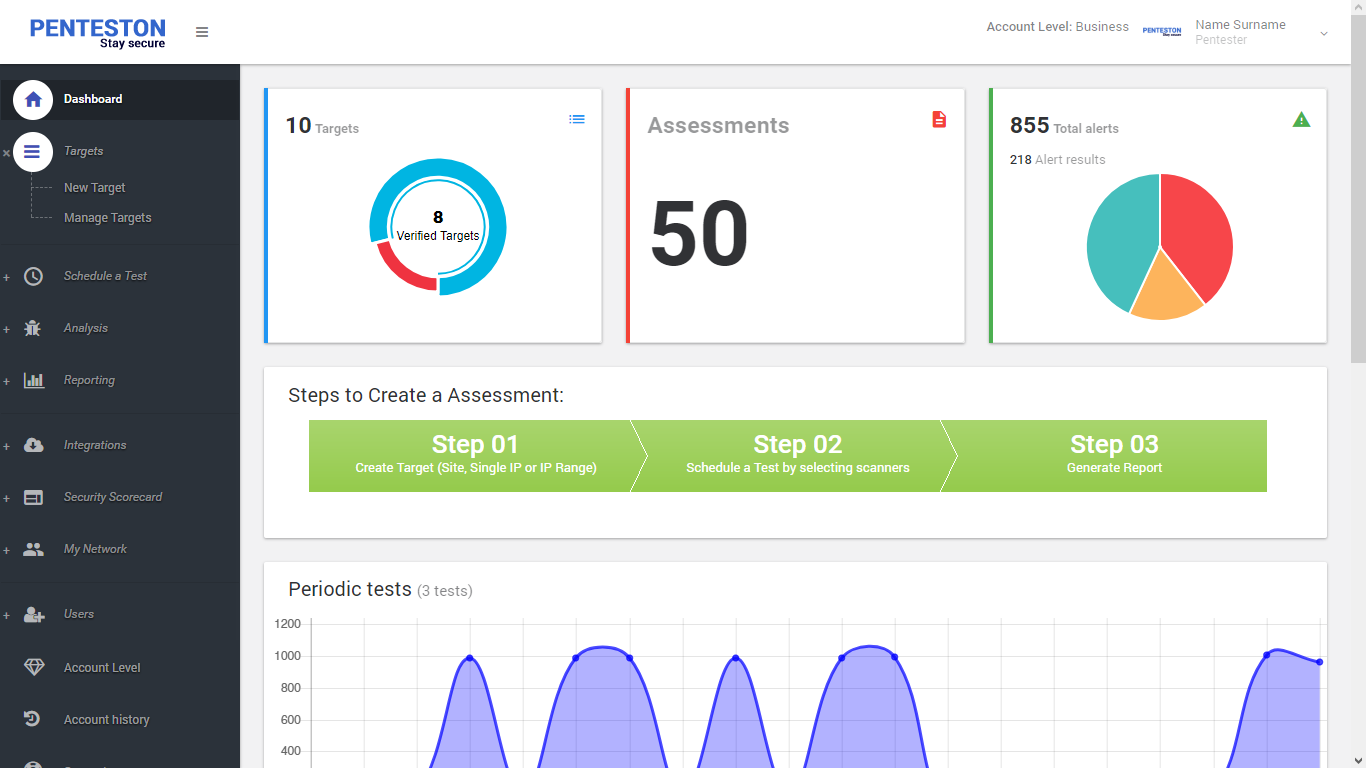Image resolution: width=1366 pixels, height=768 pixels.
Task: Click the Security Scorecard card icon
Action: coord(33,497)
